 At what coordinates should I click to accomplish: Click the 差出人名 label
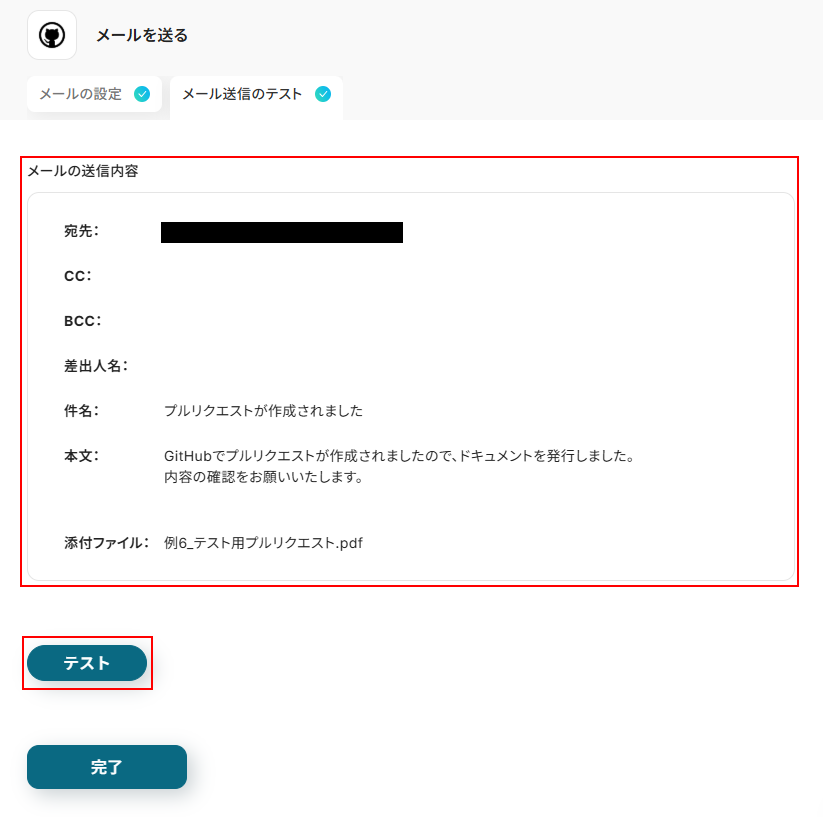96,366
